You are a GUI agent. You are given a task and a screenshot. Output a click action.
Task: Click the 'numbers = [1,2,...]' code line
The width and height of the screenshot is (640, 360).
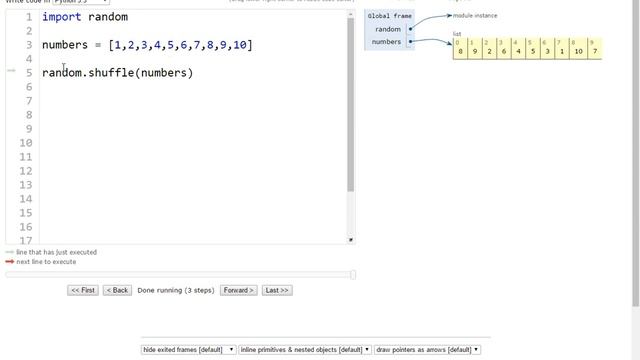pyautogui.click(x=147, y=45)
